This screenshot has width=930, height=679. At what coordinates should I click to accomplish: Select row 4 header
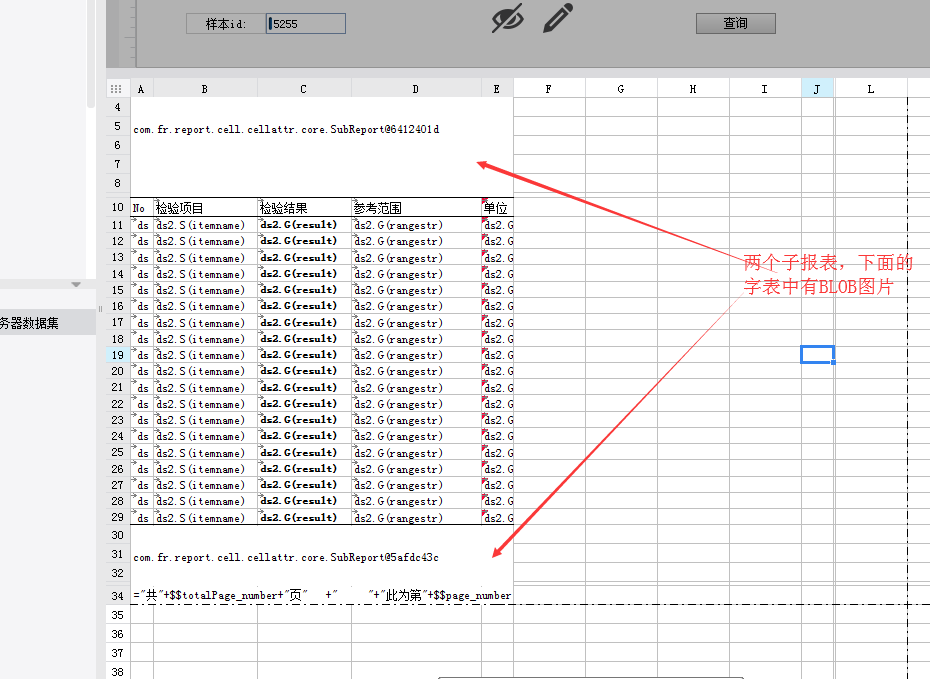pyautogui.click(x=117, y=107)
